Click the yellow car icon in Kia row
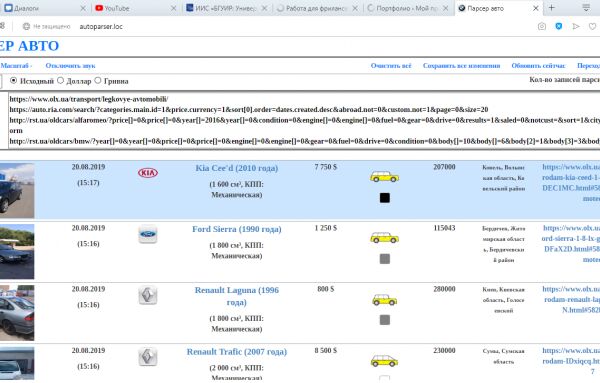Image resolution: width=600 pixels, height=383 pixels. point(384,177)
